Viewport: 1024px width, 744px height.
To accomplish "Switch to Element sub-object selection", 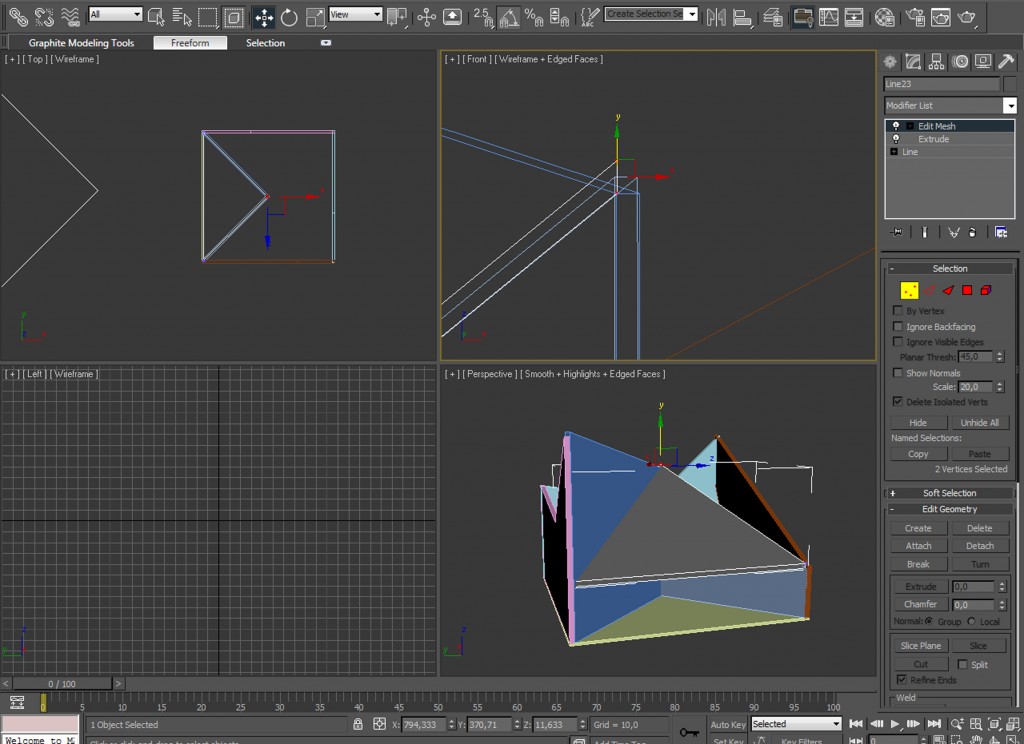I will click(x=986, y=290).
